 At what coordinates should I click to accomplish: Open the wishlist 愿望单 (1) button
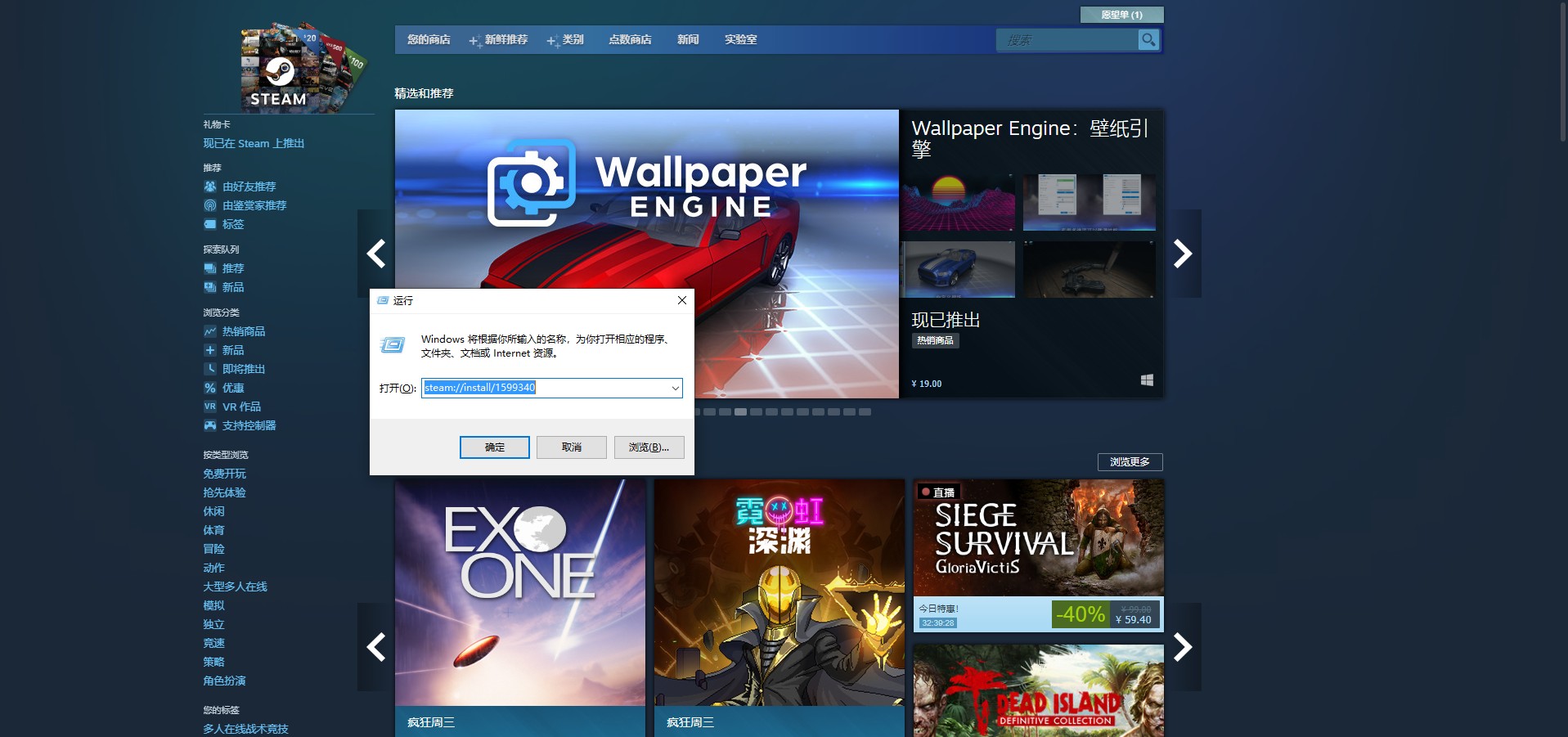[1121, 15]
